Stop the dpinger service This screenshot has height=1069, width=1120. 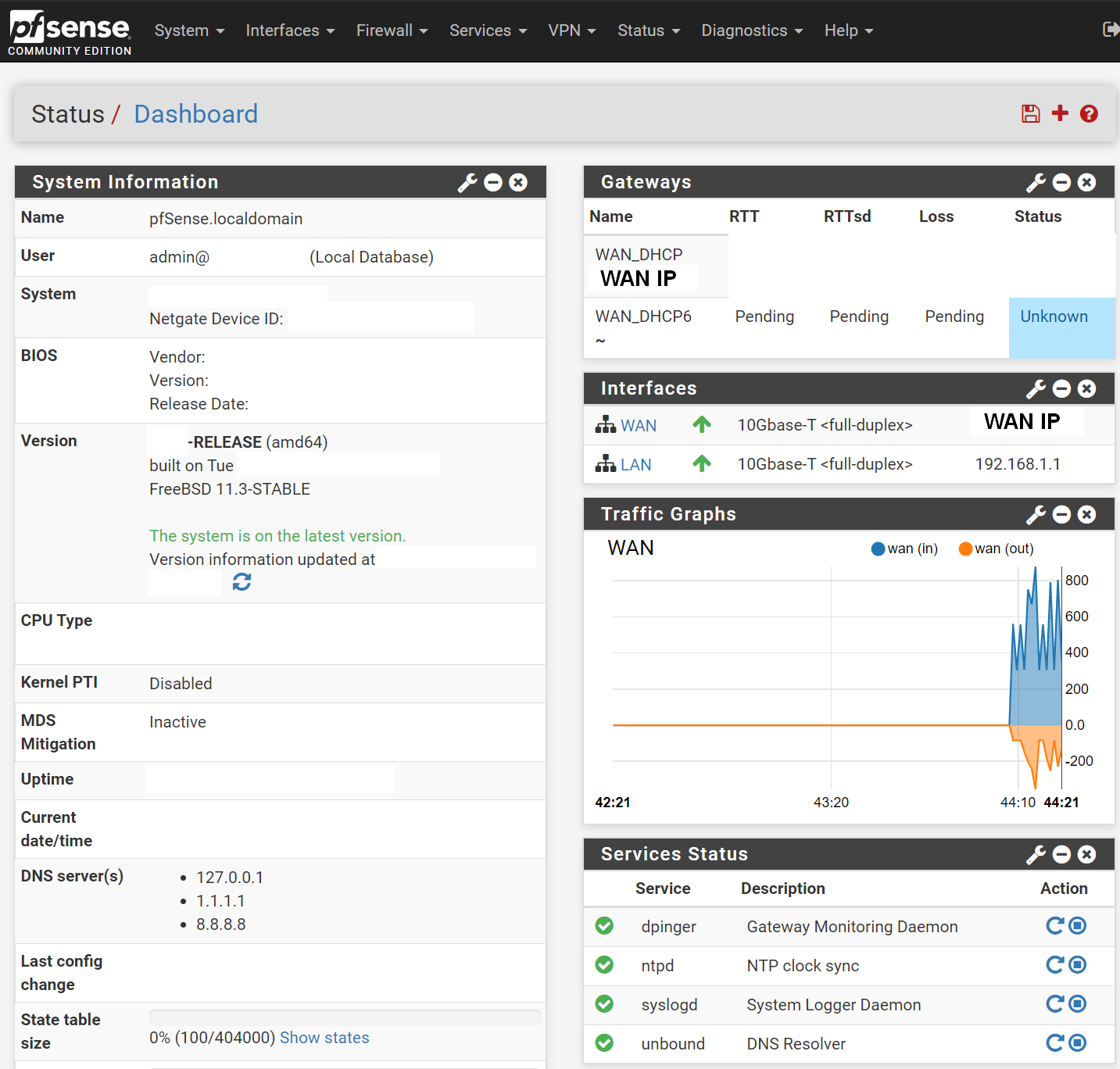[x=1077, y=926]
